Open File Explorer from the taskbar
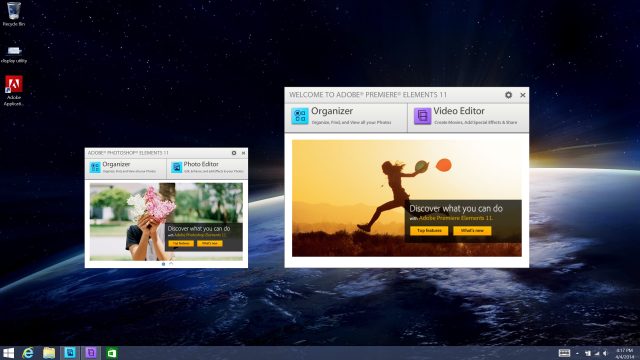The width and height of the screenshot is (640, 360). tap(49, 353)
